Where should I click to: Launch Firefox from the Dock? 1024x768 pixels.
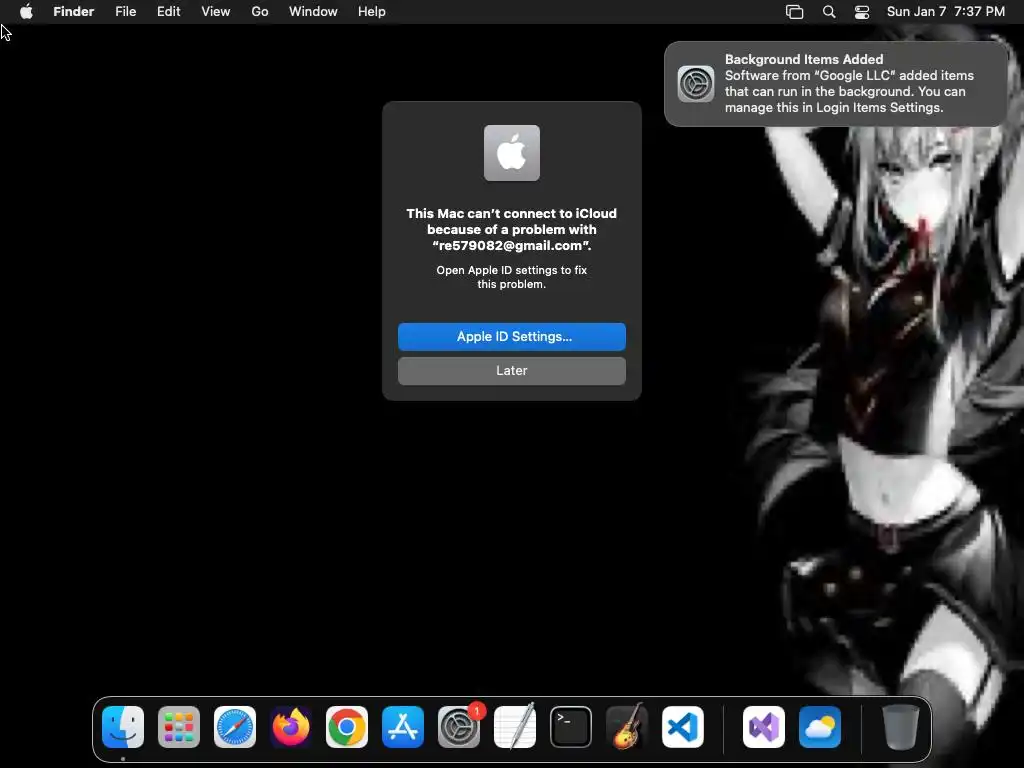pos(291,727)
